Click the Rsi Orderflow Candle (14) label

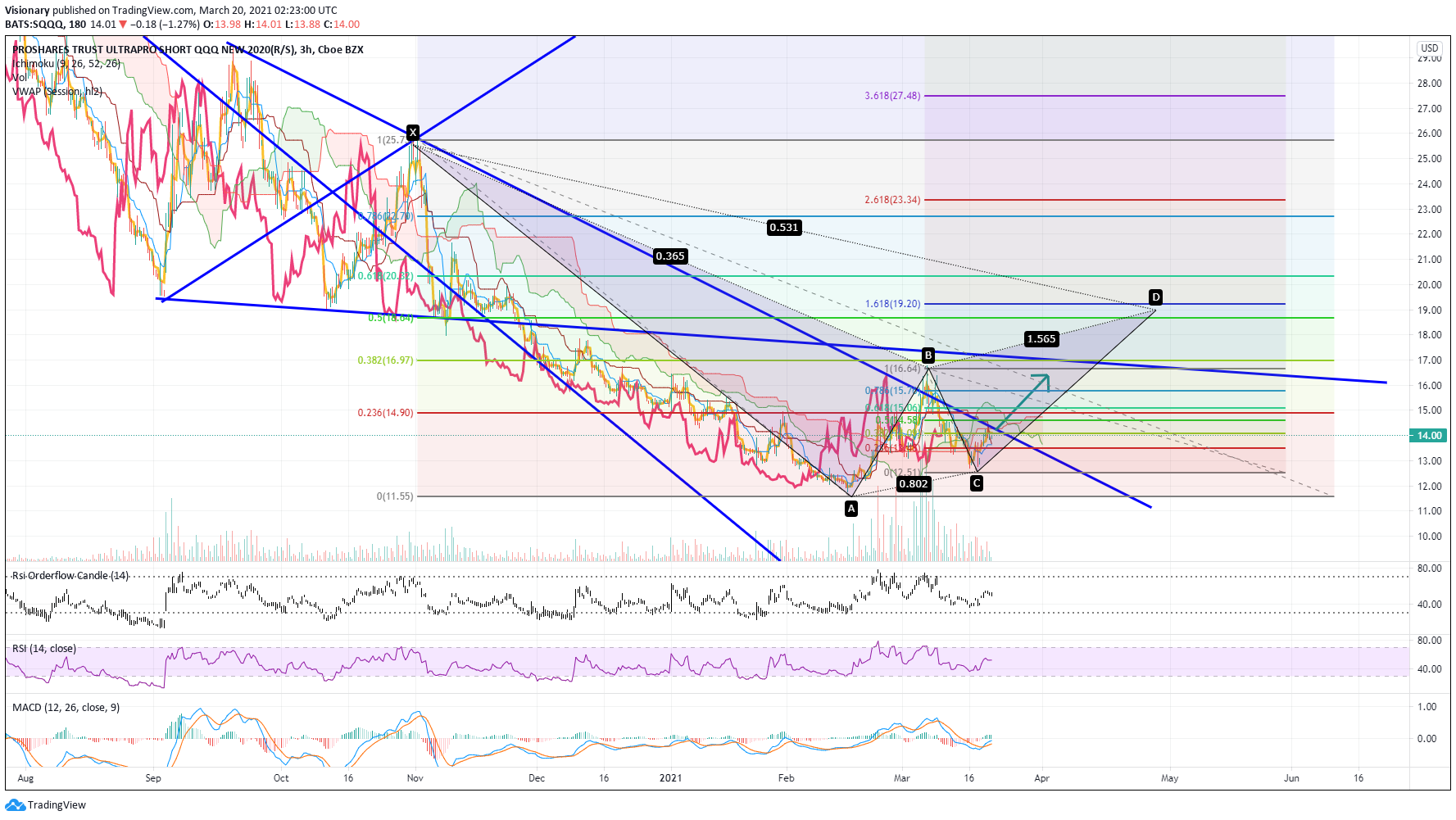coord(70,576)
